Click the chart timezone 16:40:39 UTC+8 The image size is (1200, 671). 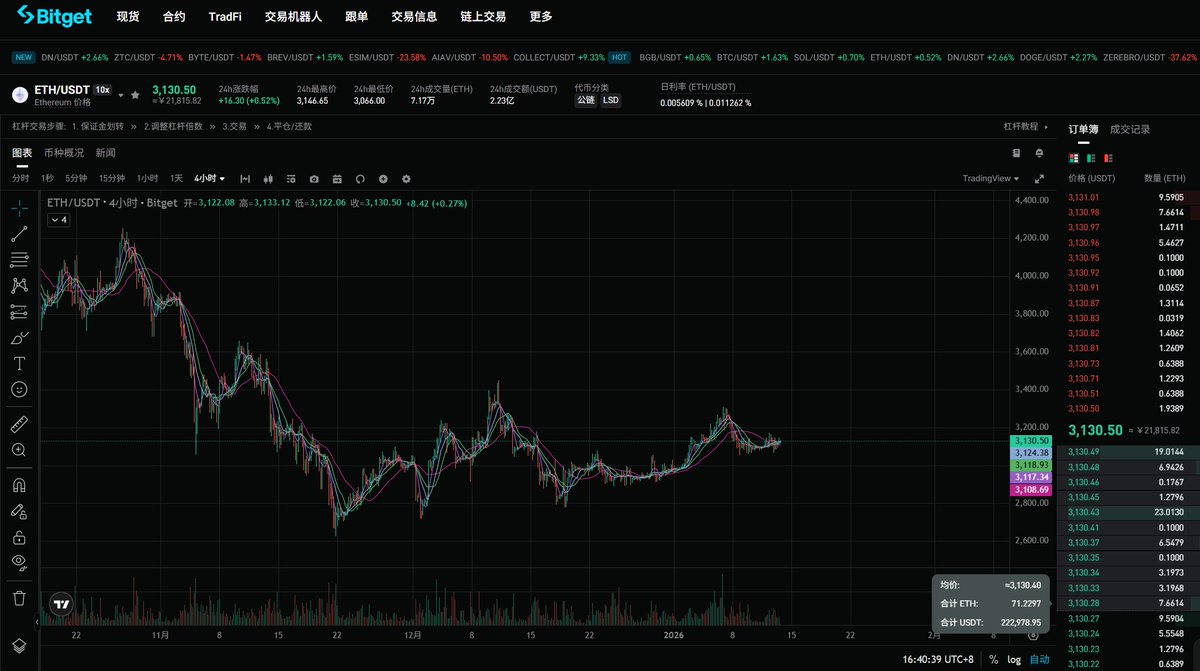(x=939, y=659)
